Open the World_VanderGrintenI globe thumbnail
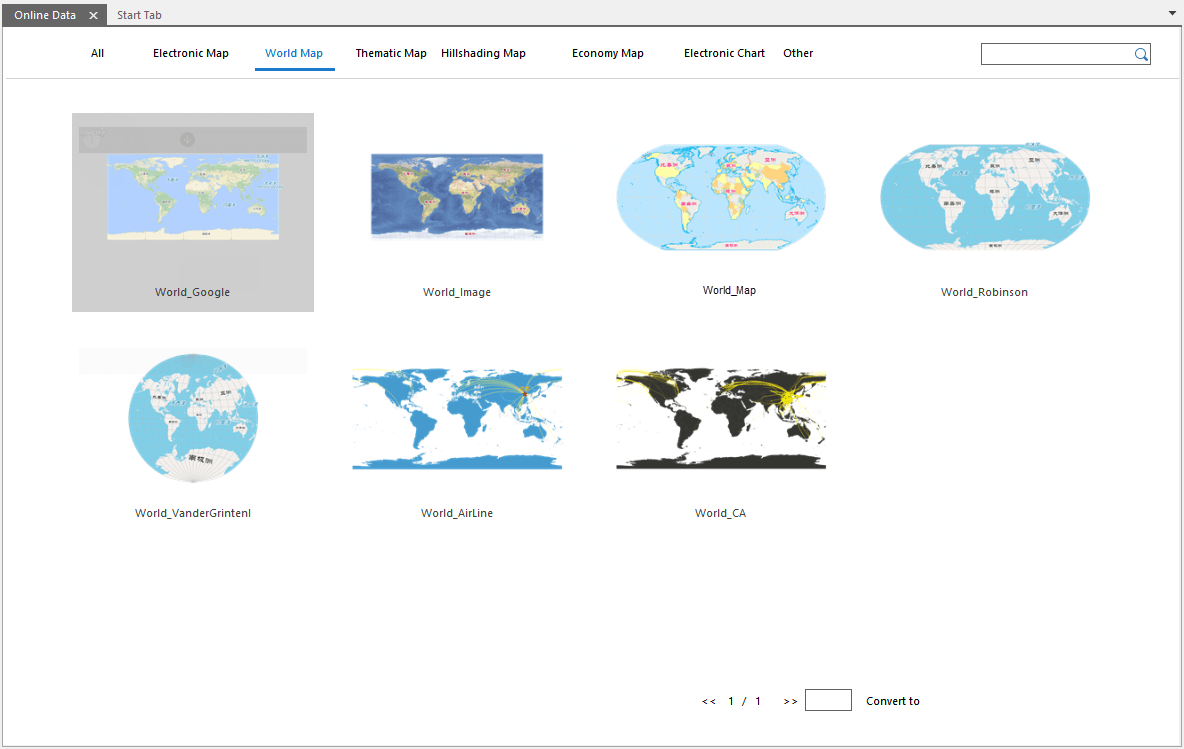Viewport: 1184px width, 749px height. coord(193,418)
